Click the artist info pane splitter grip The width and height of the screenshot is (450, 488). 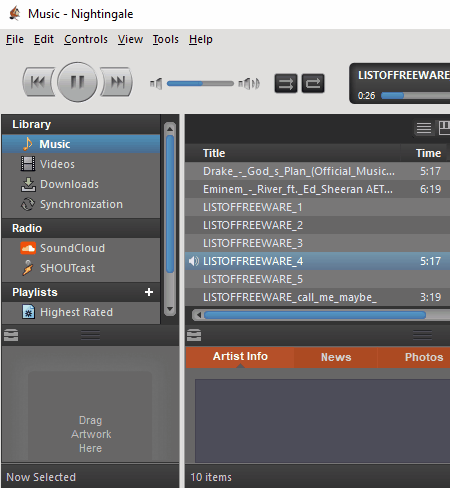(422, 335)
